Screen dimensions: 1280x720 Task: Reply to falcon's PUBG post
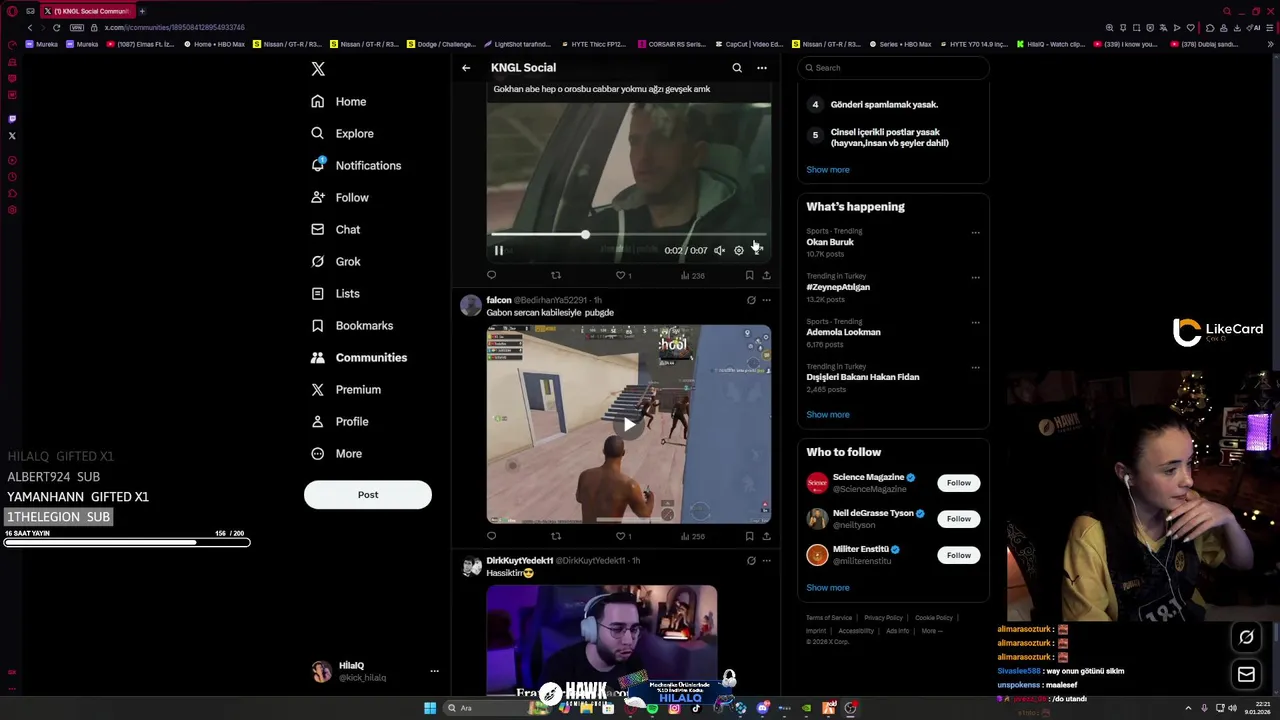(491, 536)
